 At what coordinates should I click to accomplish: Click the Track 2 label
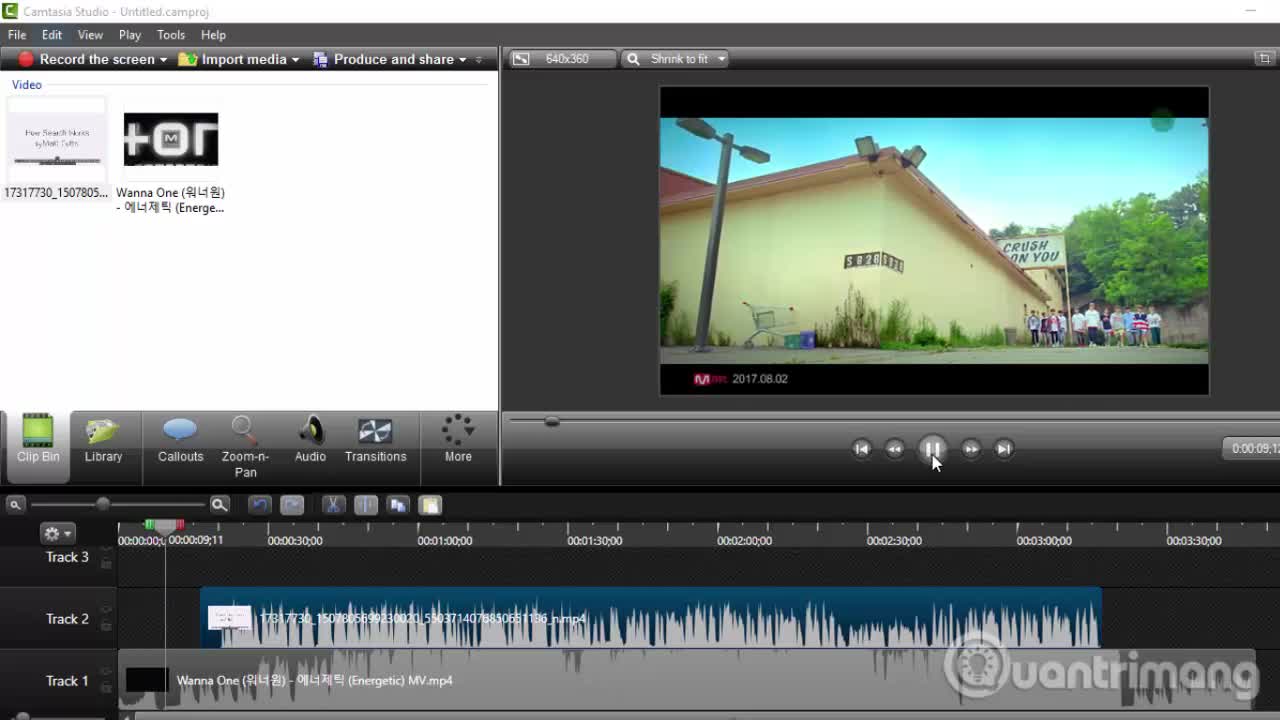point(67,619)
